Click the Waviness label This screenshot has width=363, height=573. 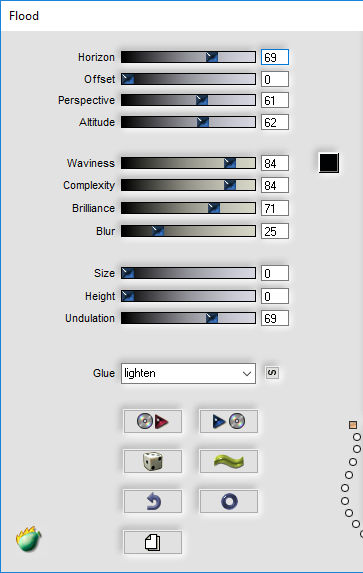(x=91, y=163)
